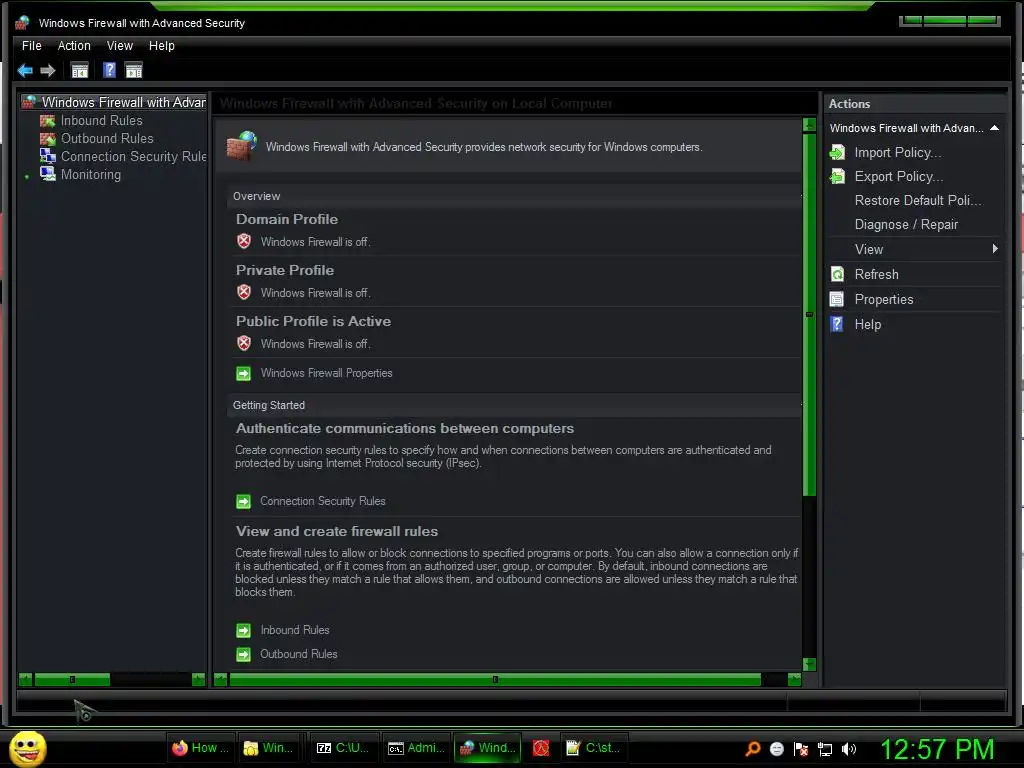The image size is (1024, 768).
Task: Open the Windows Firewall Properties link
Action: coord(326,373)
